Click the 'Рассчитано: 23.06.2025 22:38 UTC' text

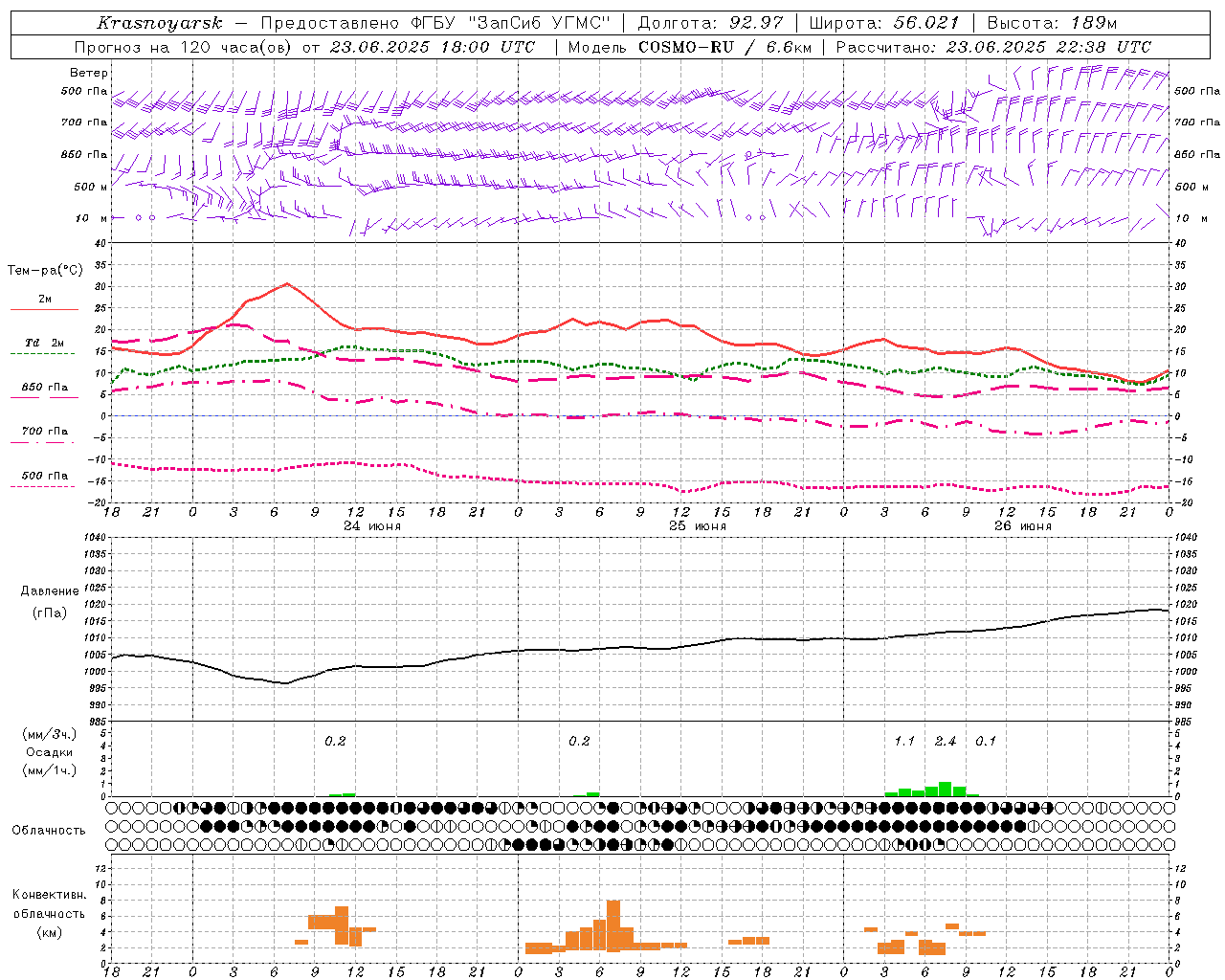click(993, 47)
